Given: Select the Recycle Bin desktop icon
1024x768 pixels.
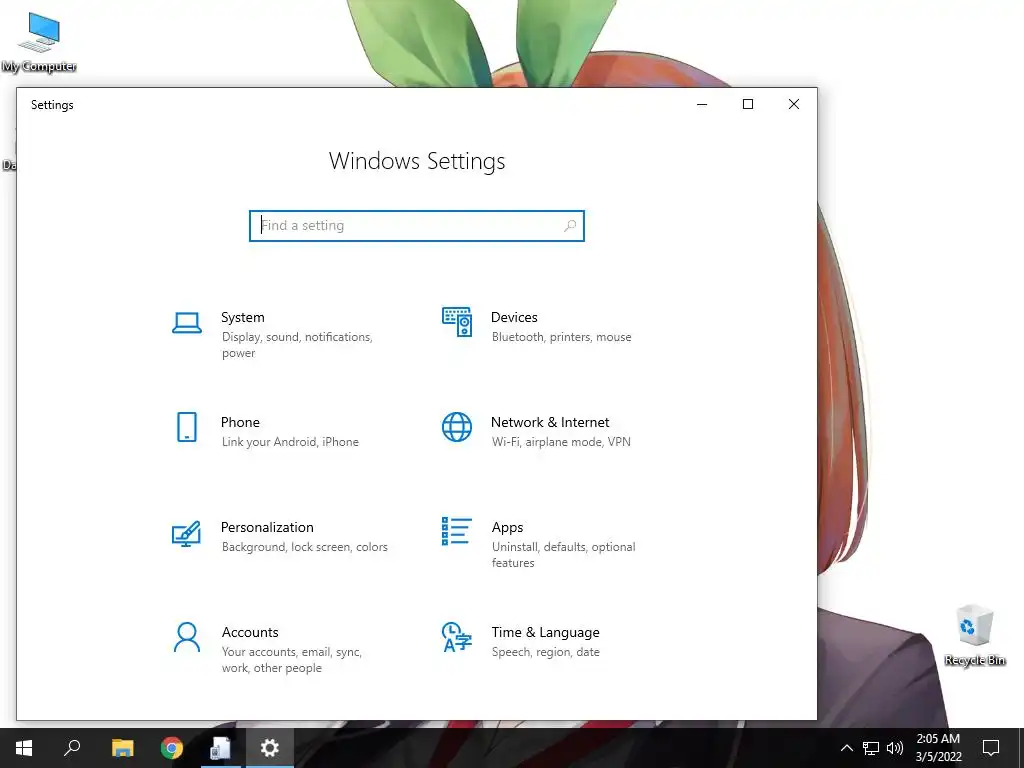Looking at the screenshot, I should (974, 635).
